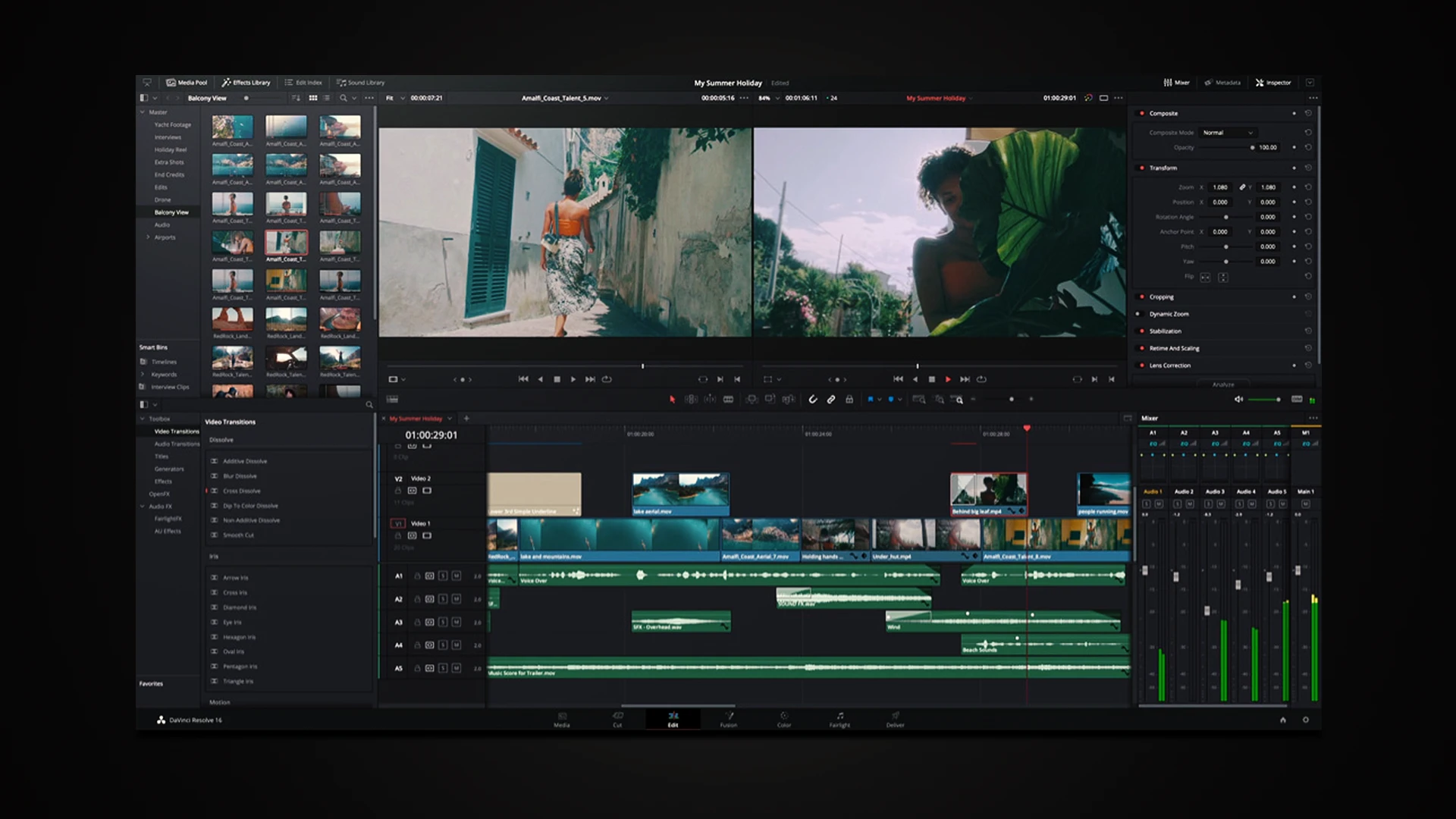
Task: Toggle the chain Linked Selection icon
Action: 831,400
